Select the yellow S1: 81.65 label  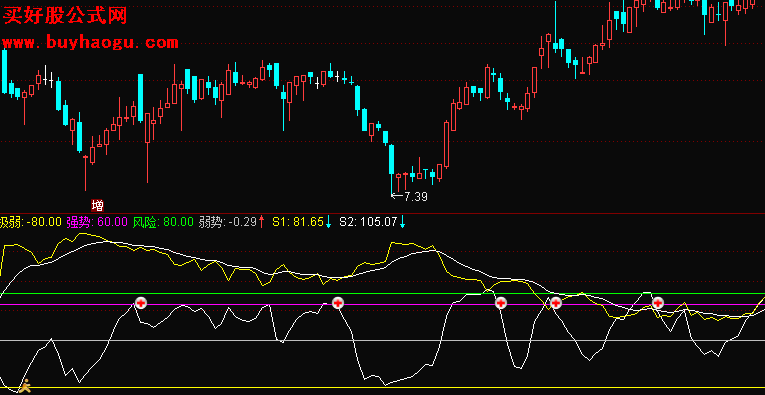tap(298, 222)
